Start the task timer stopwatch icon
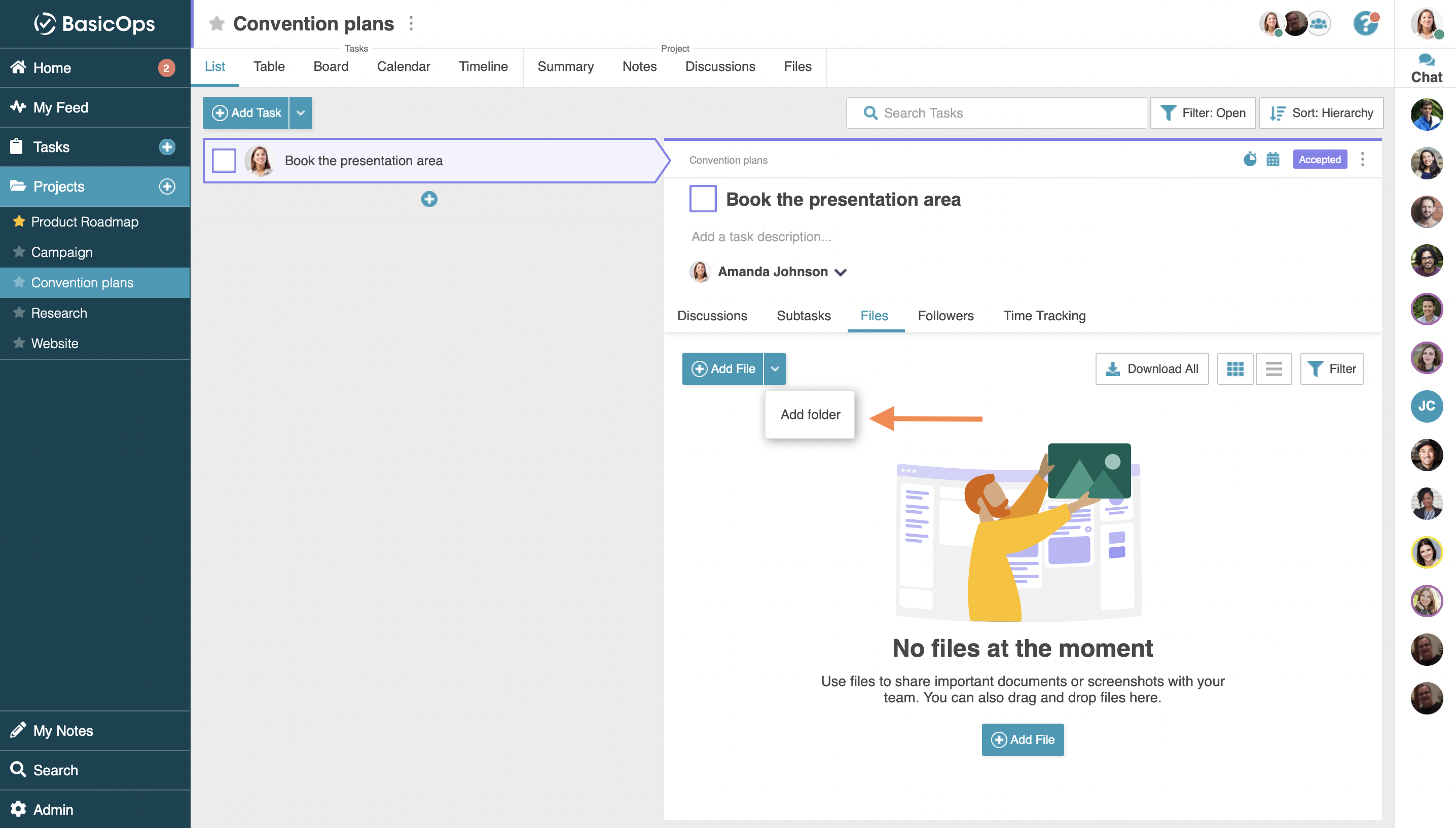 1250,159
